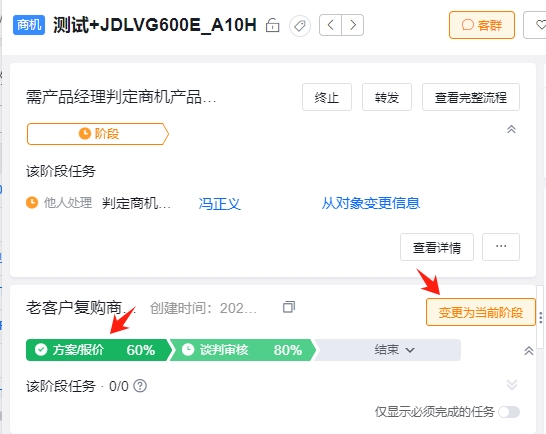Click the 终止 button
The image size is (546, 434).
(327, 97)
